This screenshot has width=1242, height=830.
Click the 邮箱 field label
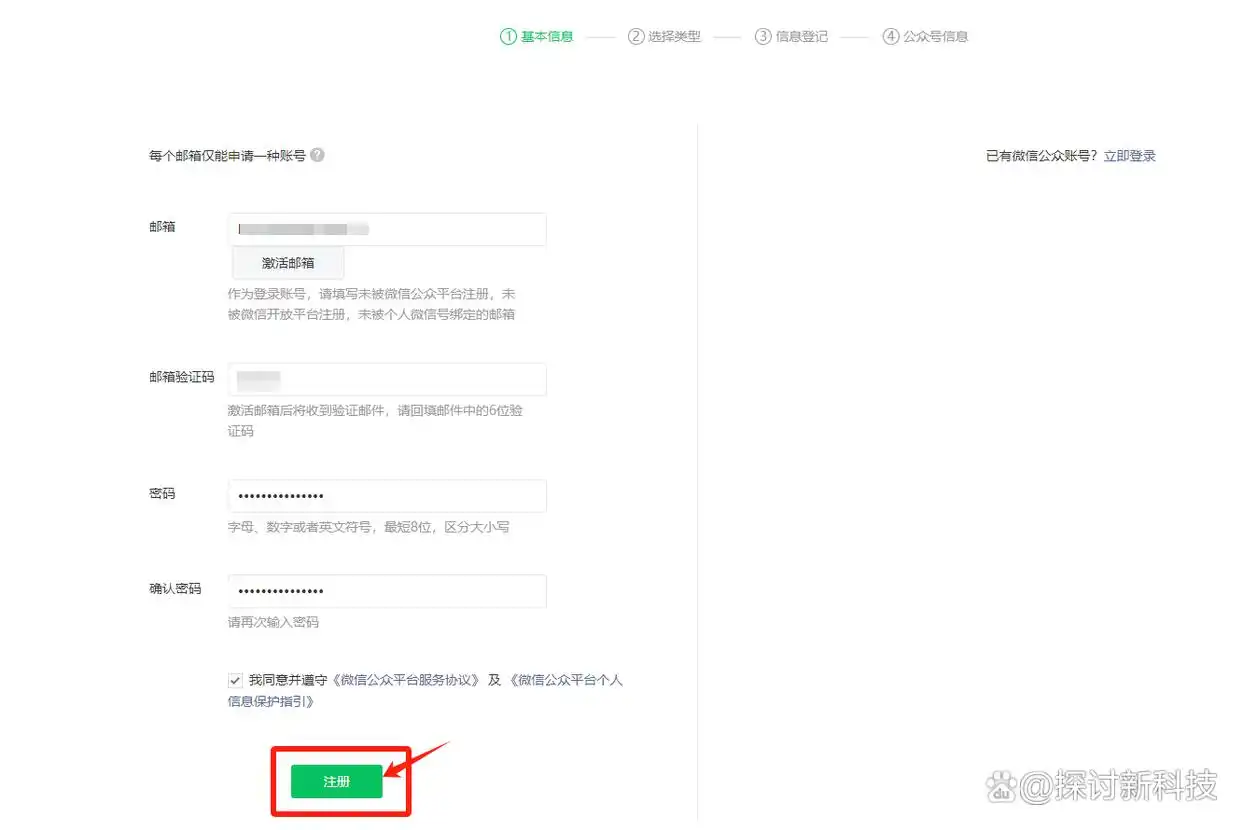[162, 227]
